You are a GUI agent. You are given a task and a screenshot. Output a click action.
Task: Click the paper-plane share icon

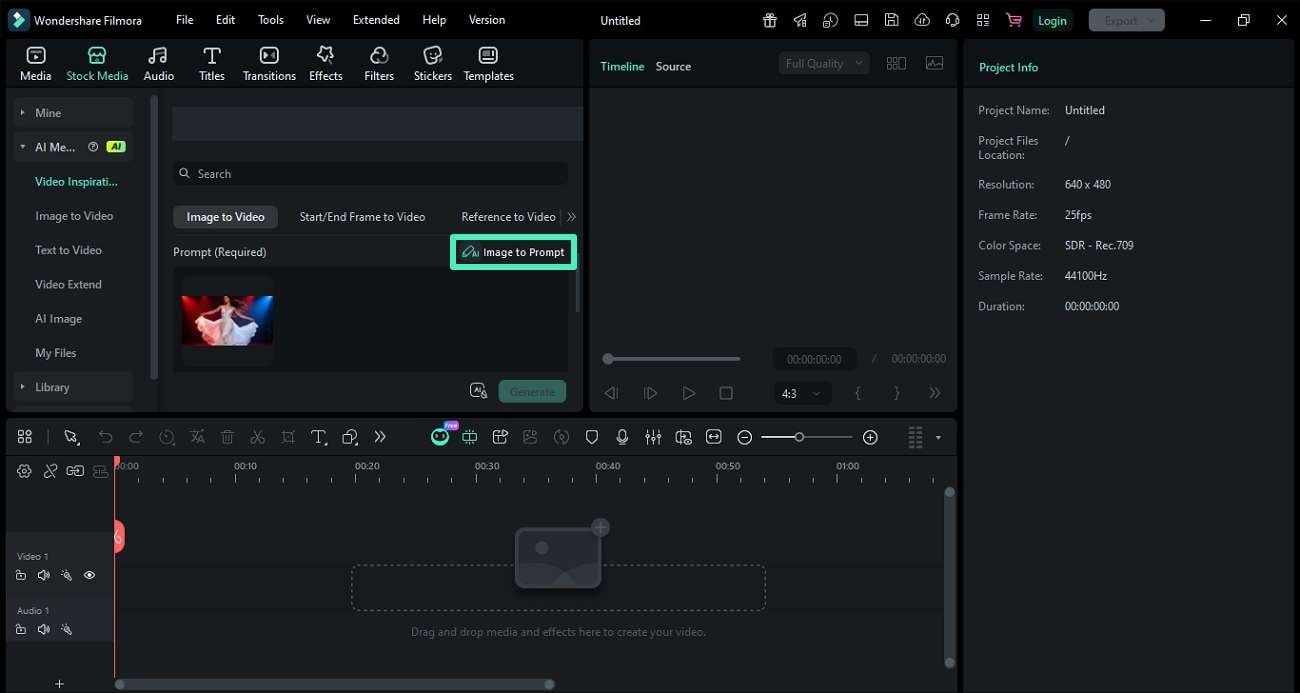pos(800,20)
